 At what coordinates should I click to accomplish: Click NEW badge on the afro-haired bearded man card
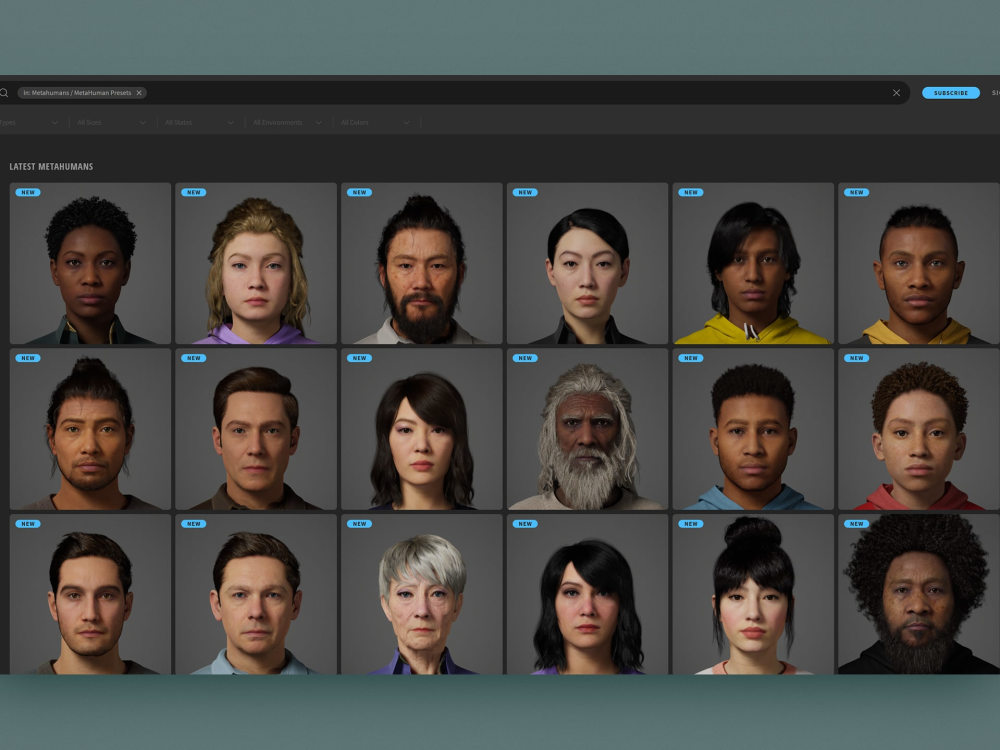pos(857,524)
